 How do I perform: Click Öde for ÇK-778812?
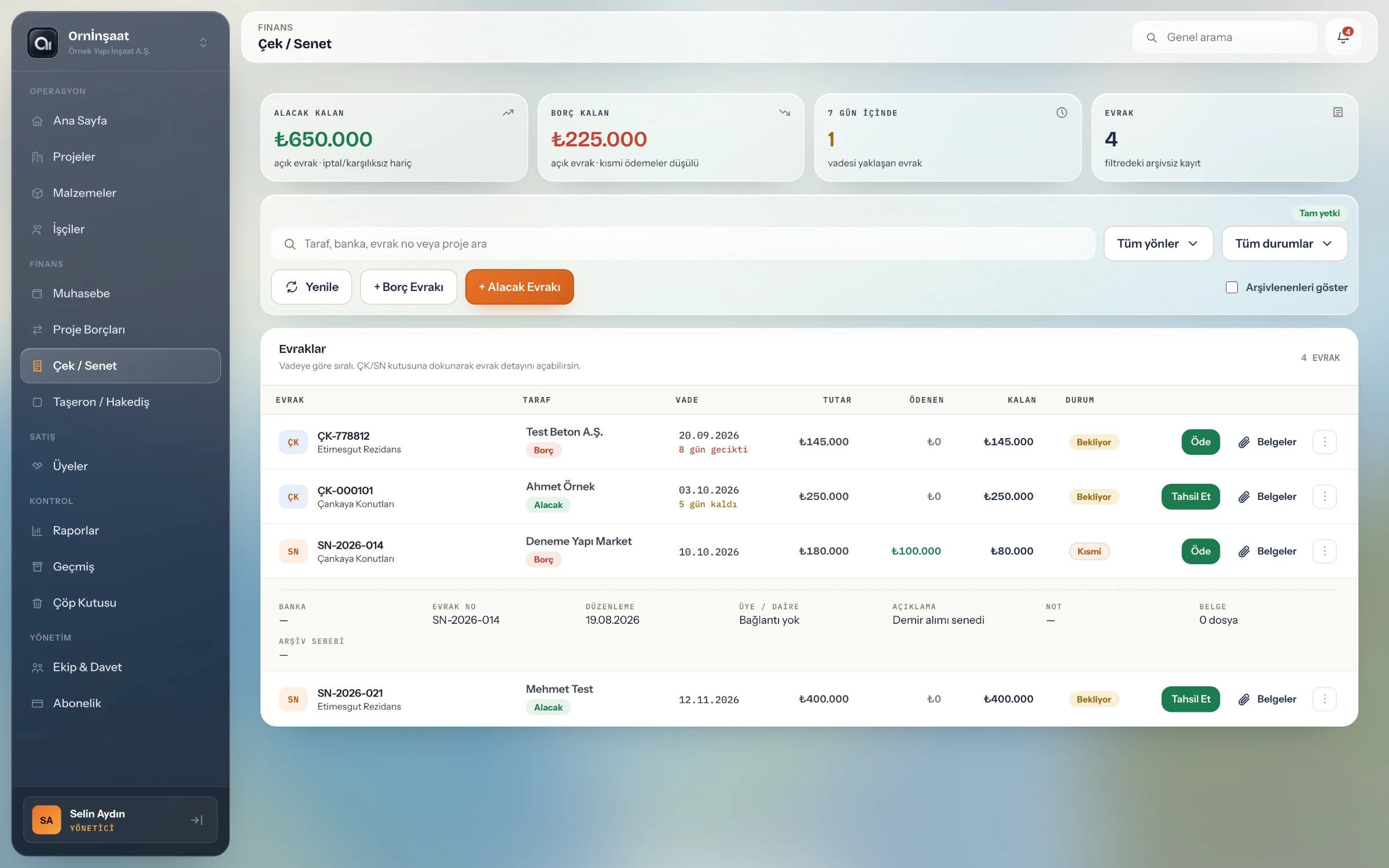click(x=1200, y=442)
